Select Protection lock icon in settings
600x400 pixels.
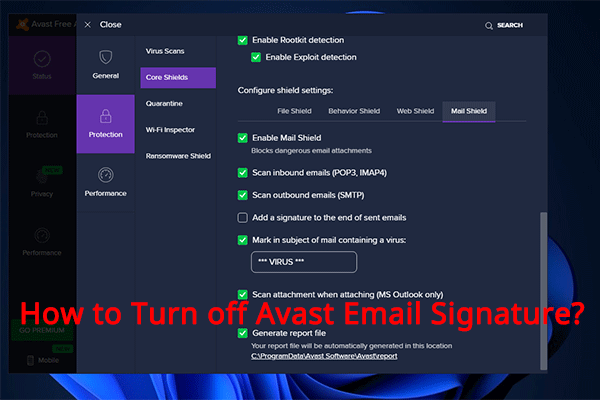coord(106,116)
